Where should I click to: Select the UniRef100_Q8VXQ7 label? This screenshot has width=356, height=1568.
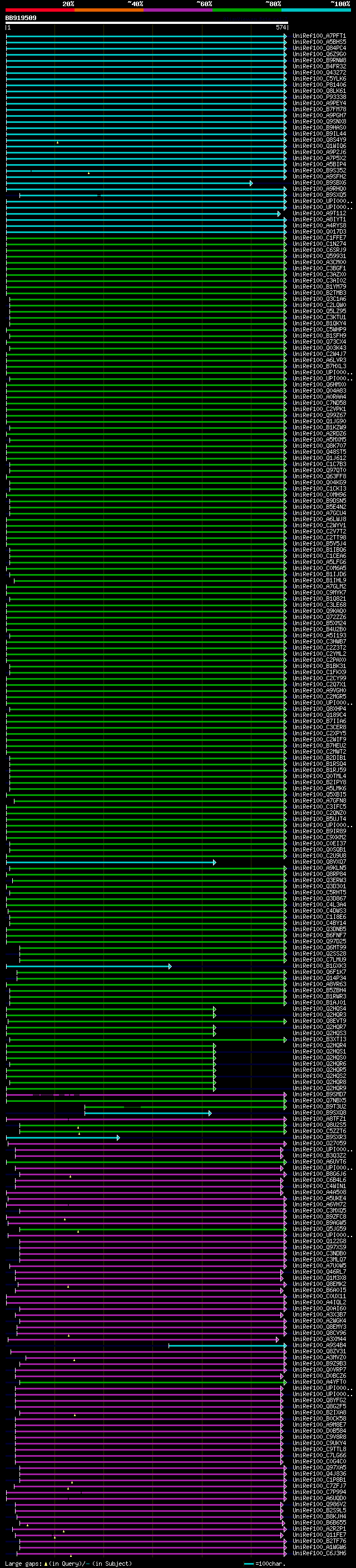click(319, 863)
